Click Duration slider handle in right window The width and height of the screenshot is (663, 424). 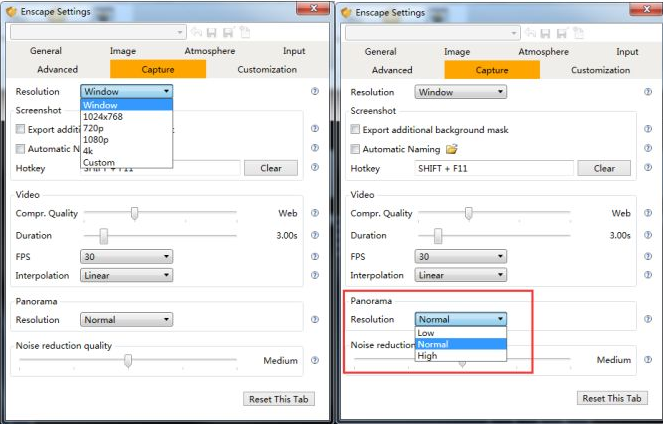click(438, 236)
